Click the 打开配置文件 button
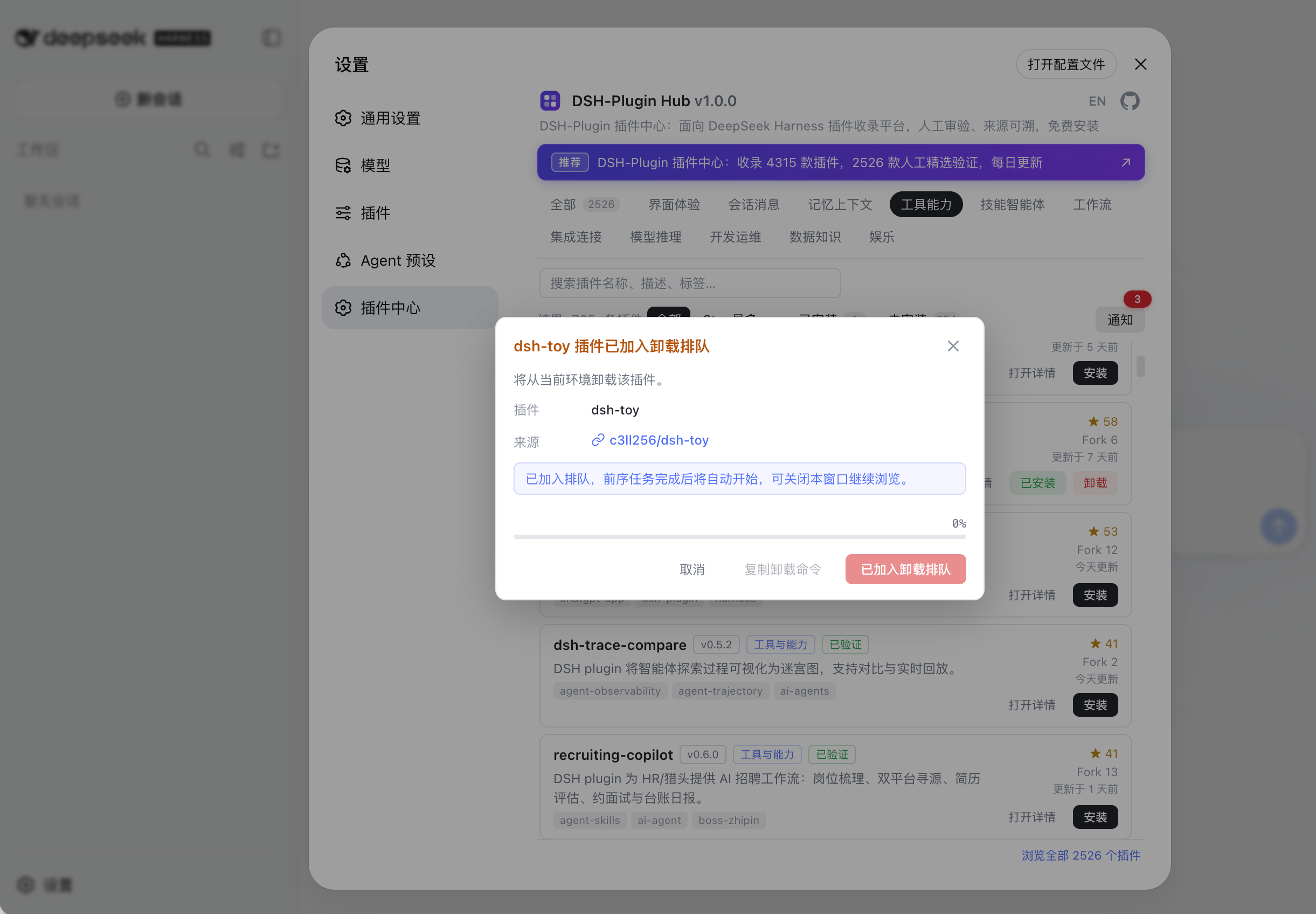The height and width of the screenshot is (914, 1316). tap(1066, 64)
